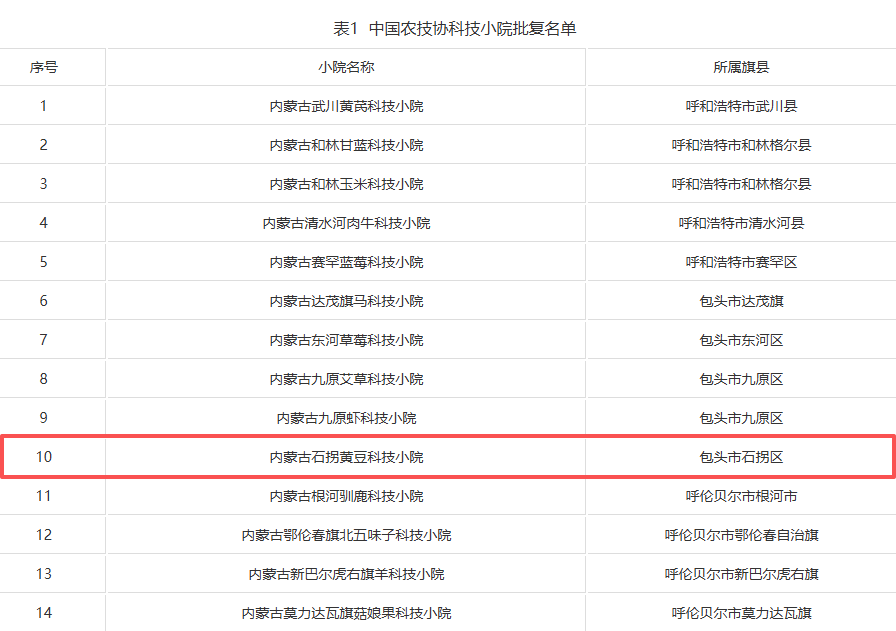Select 呼伦贝尔市莫力达瓦旗 cell
This screenshot has width=896, height=631.
click(741, 613)
